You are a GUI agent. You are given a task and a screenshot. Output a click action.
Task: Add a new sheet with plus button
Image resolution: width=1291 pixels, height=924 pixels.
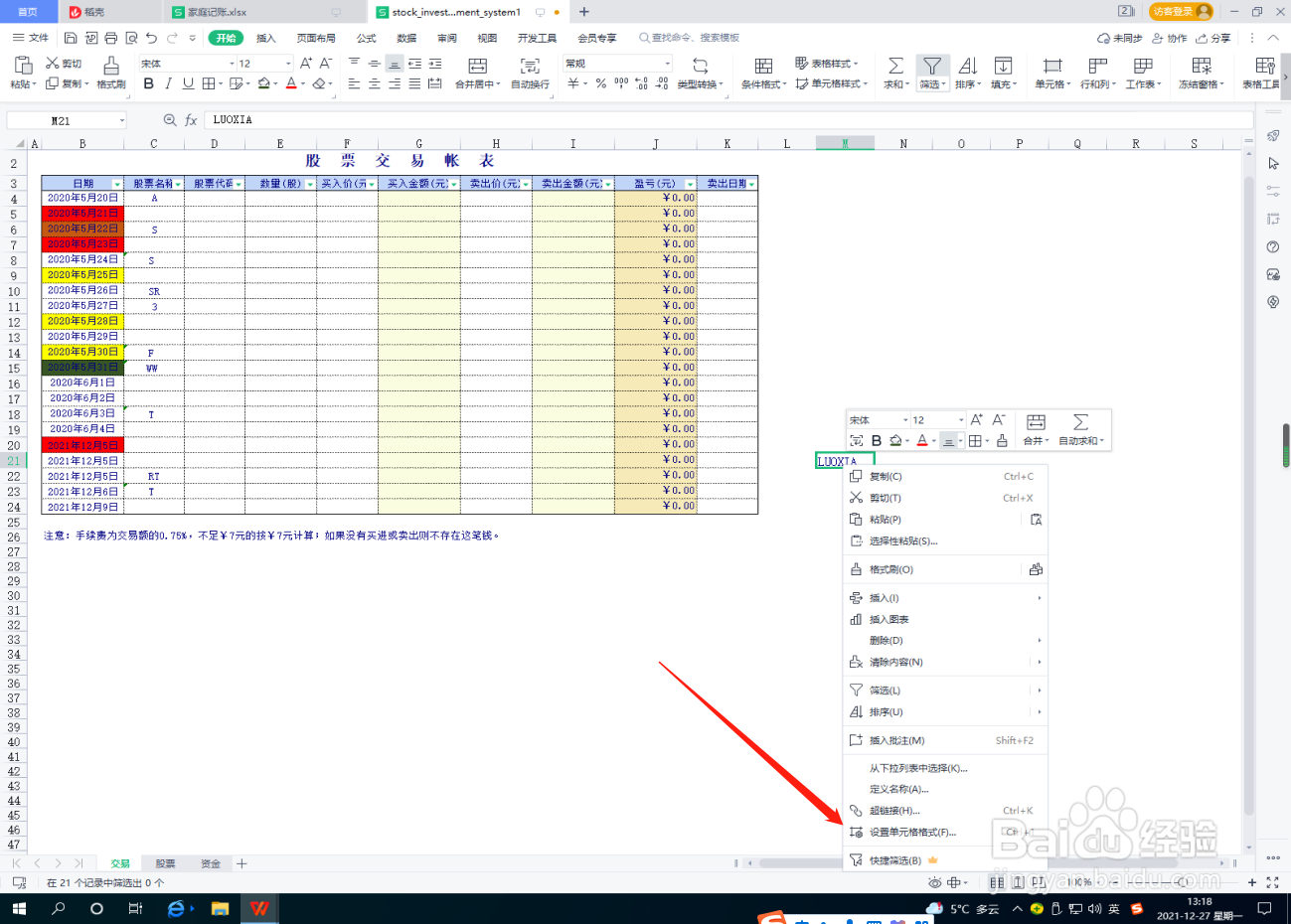pyautogui.click(x=242, y=863)
